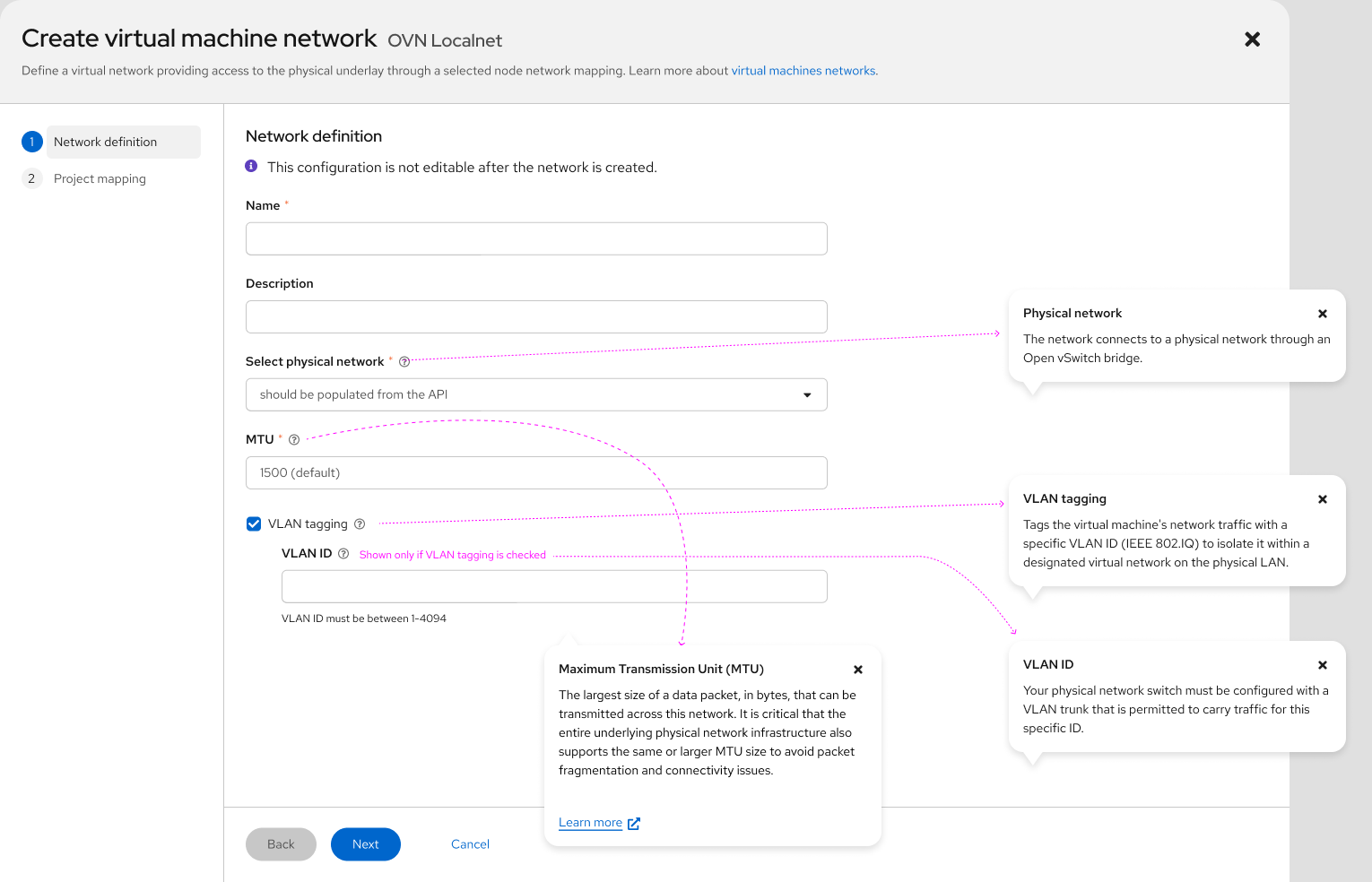The image size is (1372, 882).
Task: Close the VLAN tagging popover
Action: tap(1323, 499)
